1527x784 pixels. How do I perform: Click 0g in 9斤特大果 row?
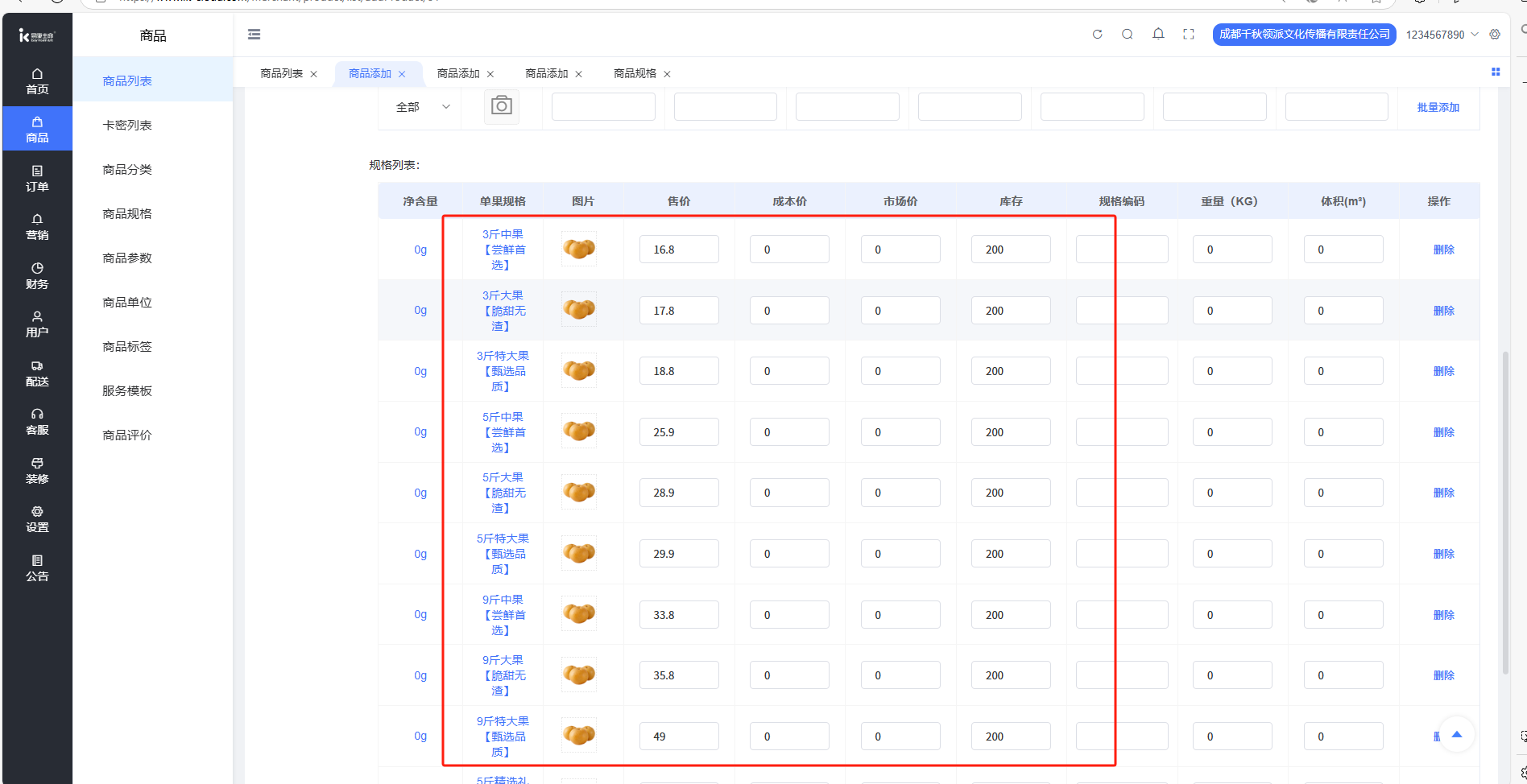pyautogui.click(x=420, y=736)
